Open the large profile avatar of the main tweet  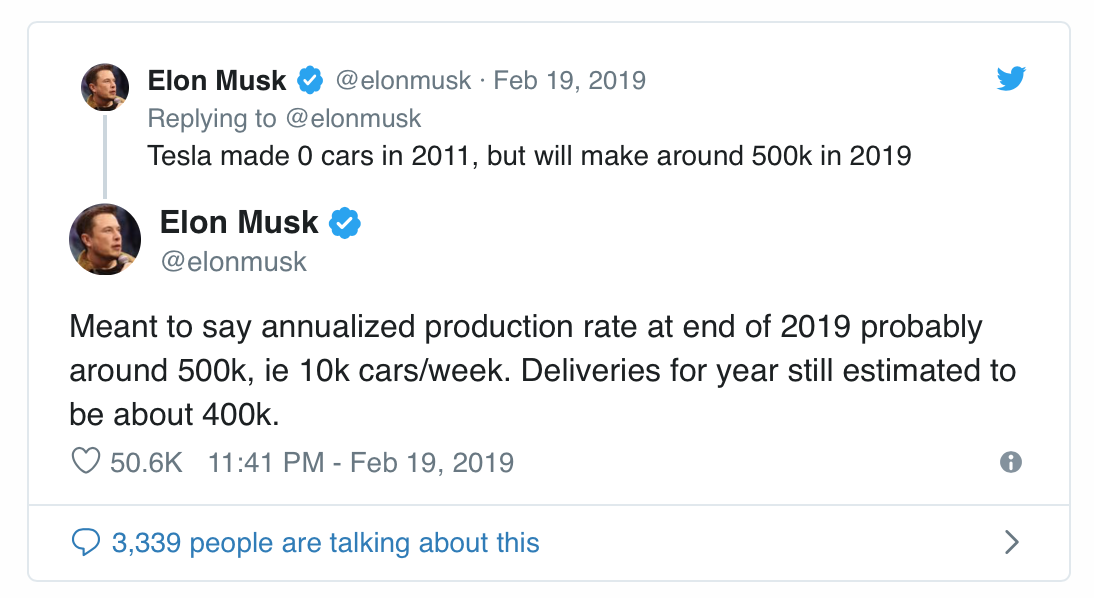pos(105,239)
